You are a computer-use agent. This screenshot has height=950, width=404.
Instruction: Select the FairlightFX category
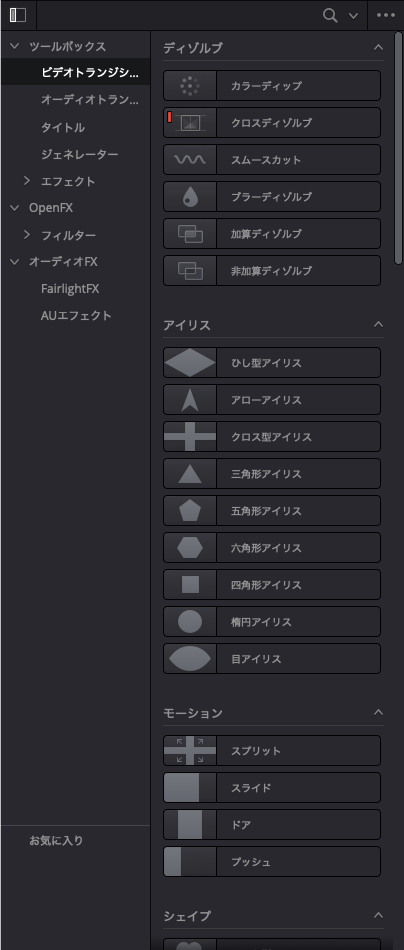click(70, 288)
